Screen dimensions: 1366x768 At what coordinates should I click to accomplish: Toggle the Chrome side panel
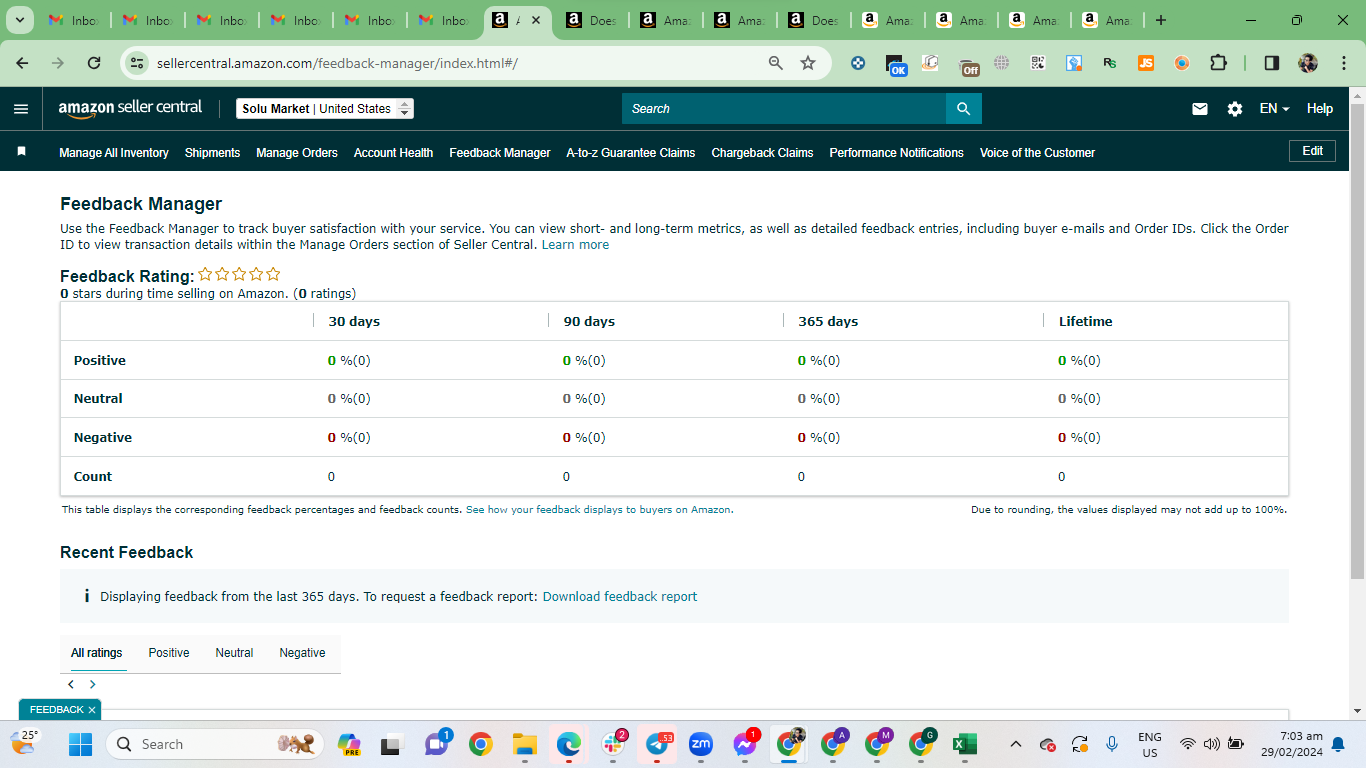pyautogui.click(x=1272, y=63)
